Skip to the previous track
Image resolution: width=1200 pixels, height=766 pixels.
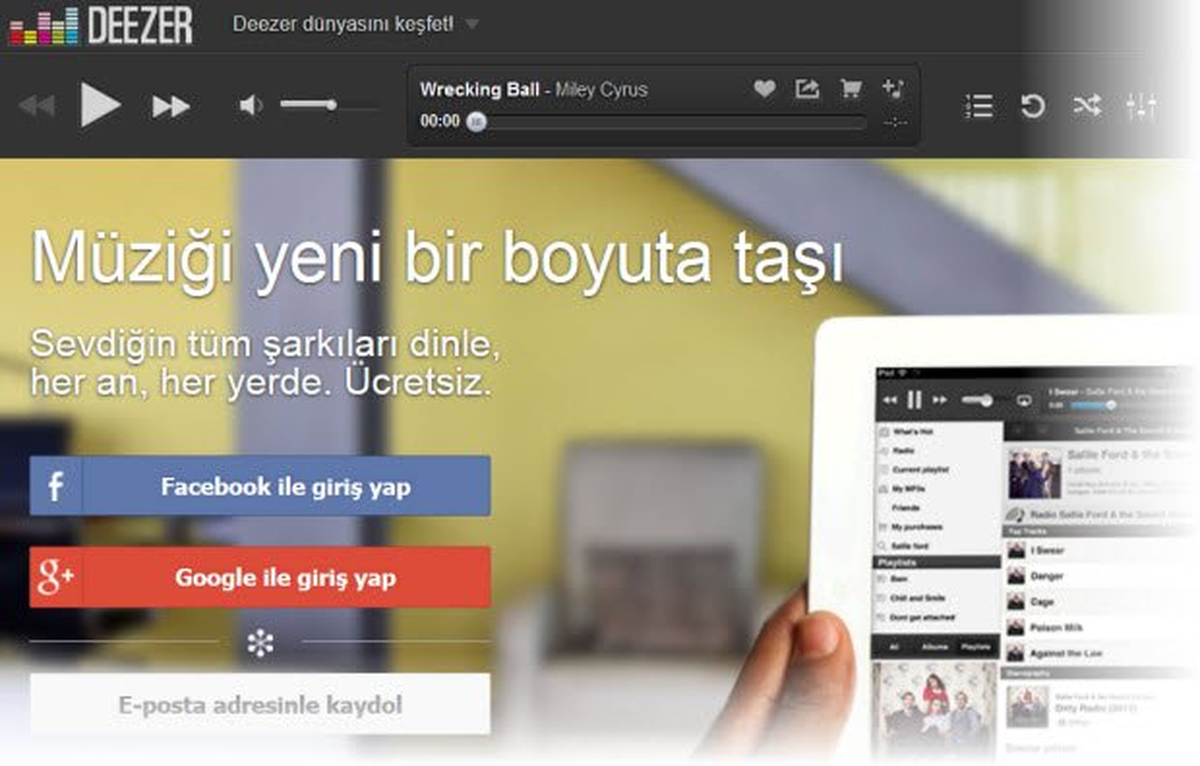click(36, 106)
